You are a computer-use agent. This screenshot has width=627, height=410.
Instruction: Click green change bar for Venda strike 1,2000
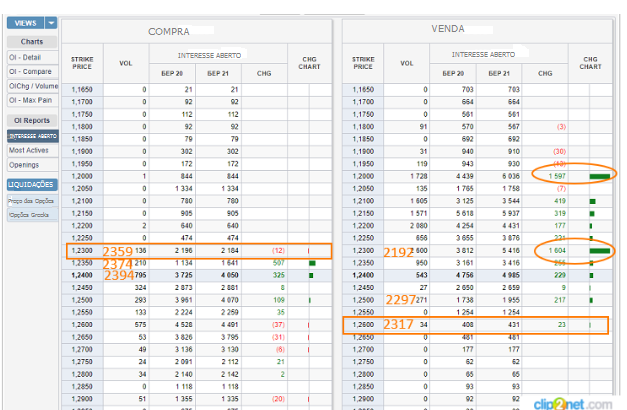point(600,176)
